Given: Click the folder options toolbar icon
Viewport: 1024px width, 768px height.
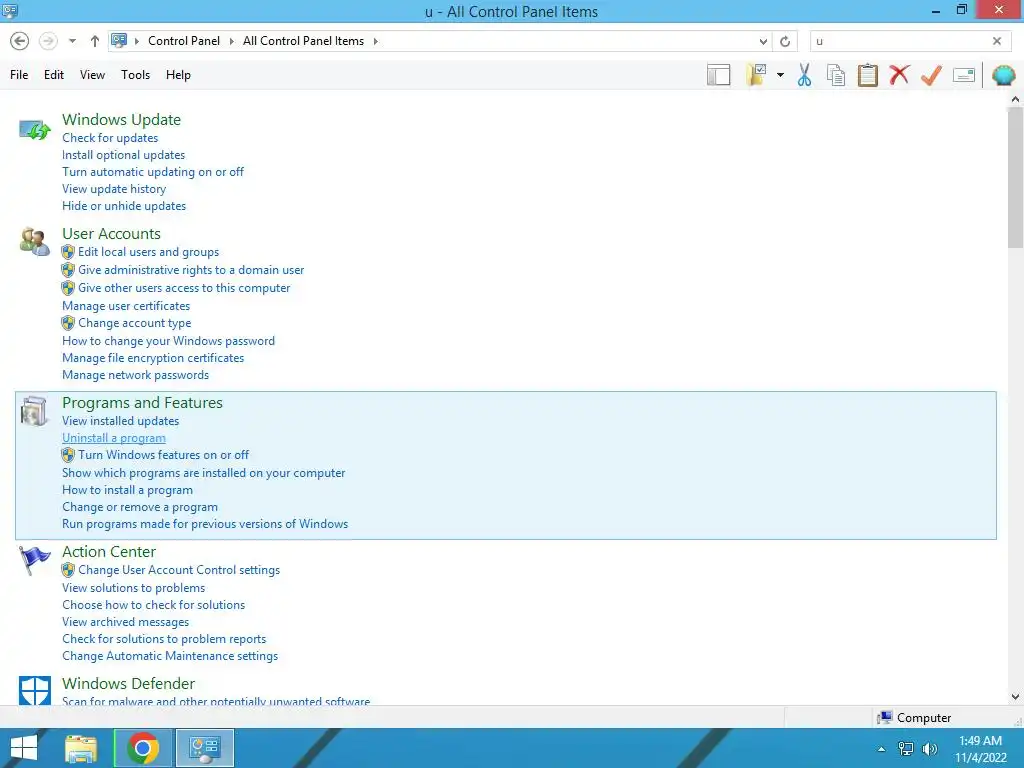Looking at the screenshot, I should pyautogui.click(x=756, y=75).
